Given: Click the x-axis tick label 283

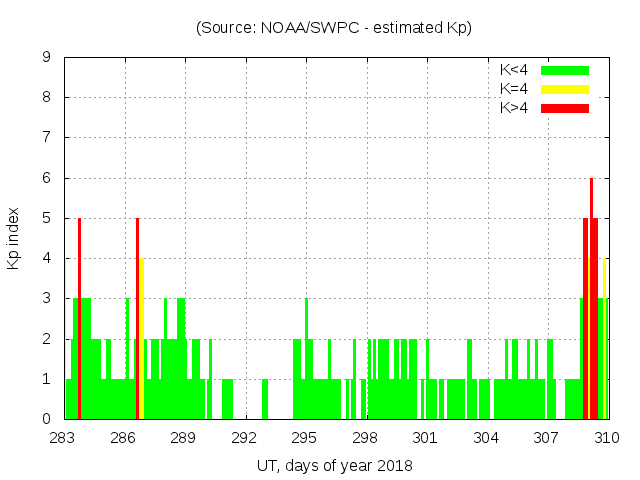Looking at the screenshot, I should point(63,438).
